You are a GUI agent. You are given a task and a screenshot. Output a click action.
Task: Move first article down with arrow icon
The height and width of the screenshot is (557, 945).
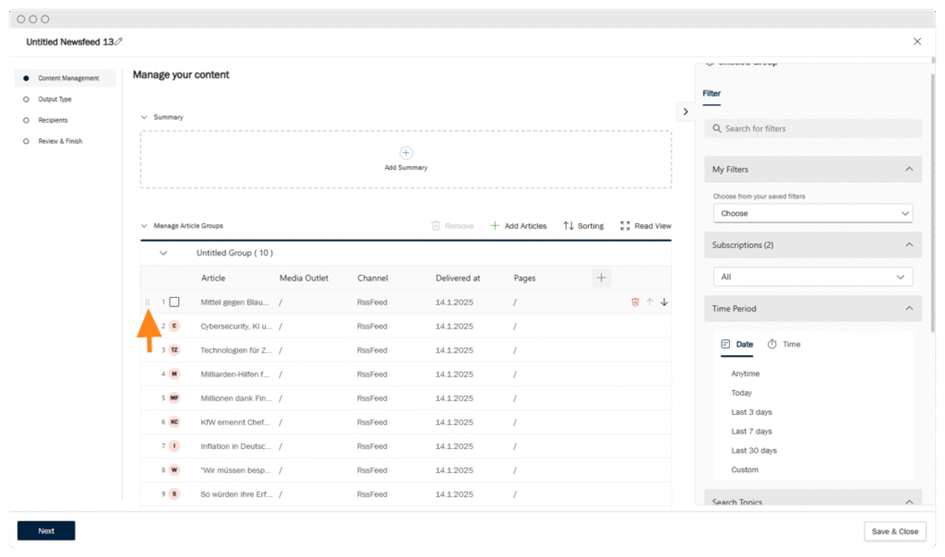pos(664,302)
